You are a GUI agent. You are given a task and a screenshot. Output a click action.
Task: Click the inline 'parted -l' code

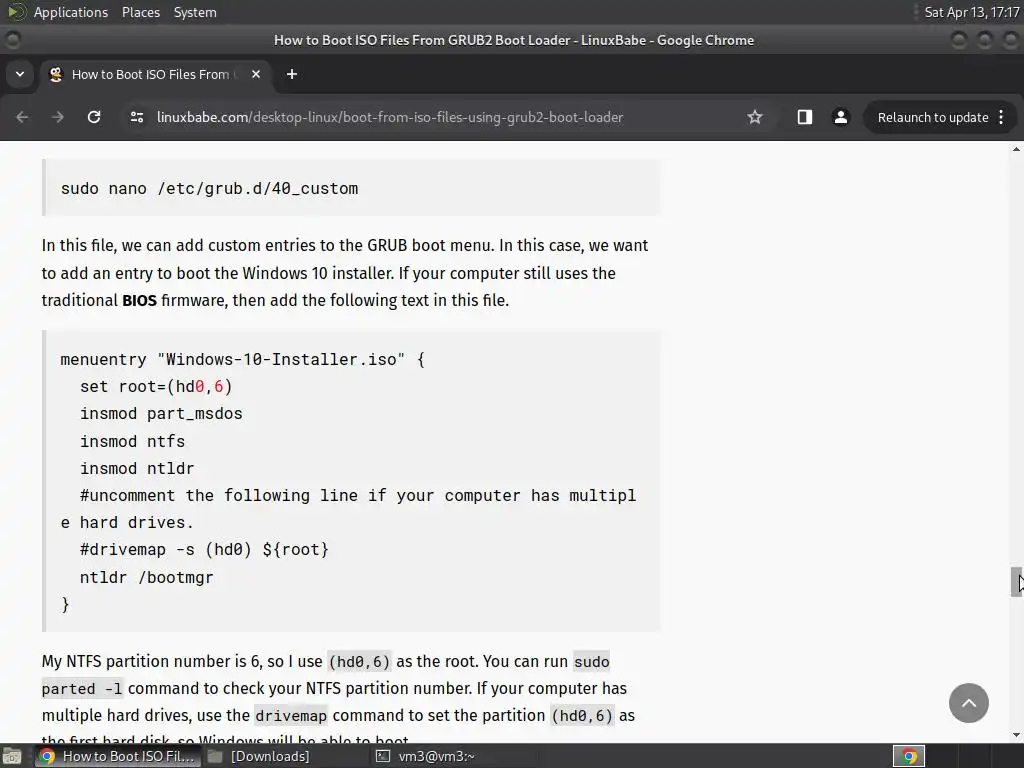pyautogui.click(x=82, y=689)
